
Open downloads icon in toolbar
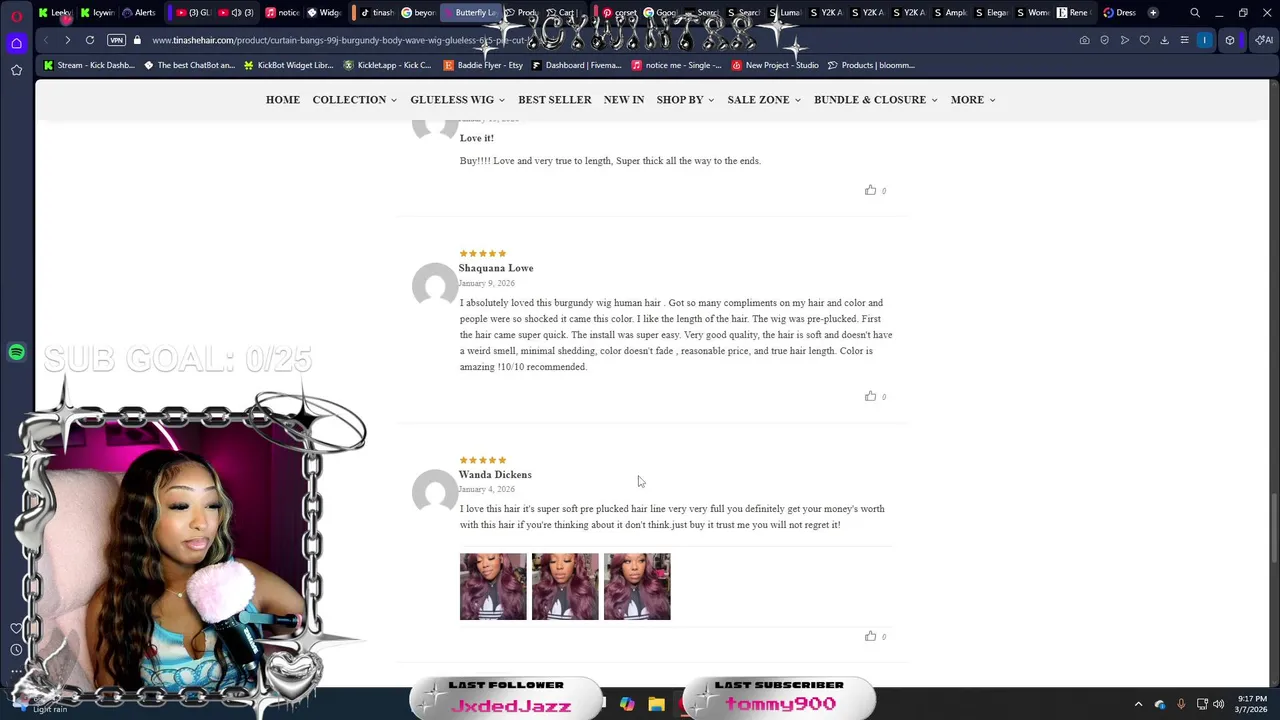pyautogui.click(x=1164, y=40)
